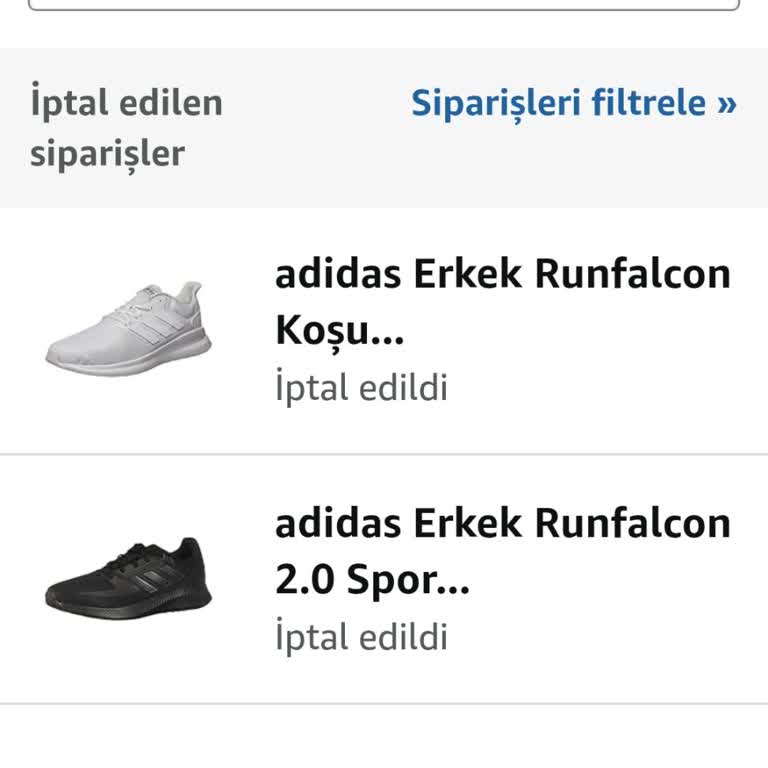Tap the white adidas Runfalcon shoe image
This screenshot has width=768, height=768.
pyautogui.click(x=128, y=329)
